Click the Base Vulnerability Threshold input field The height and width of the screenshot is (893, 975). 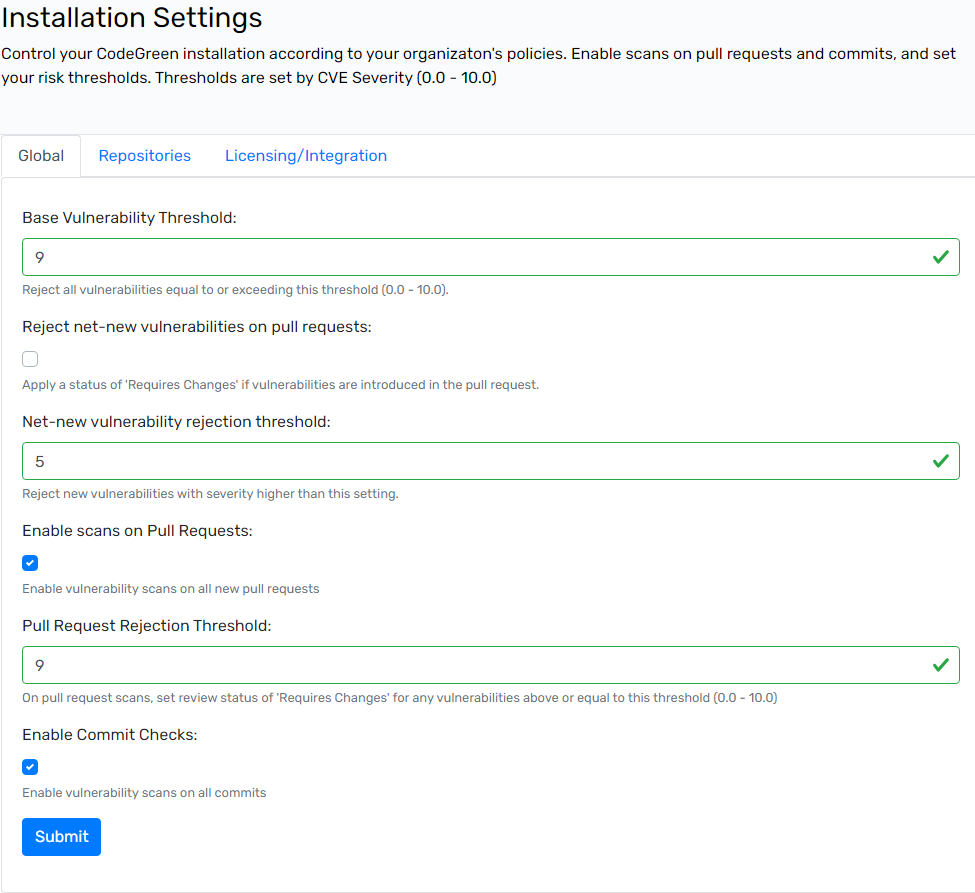pos(491,257)
